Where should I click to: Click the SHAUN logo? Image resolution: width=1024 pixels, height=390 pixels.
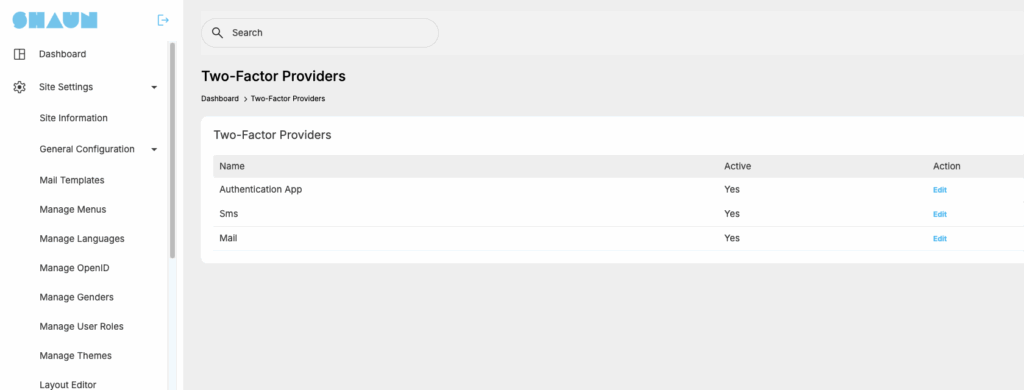[55, 20]
